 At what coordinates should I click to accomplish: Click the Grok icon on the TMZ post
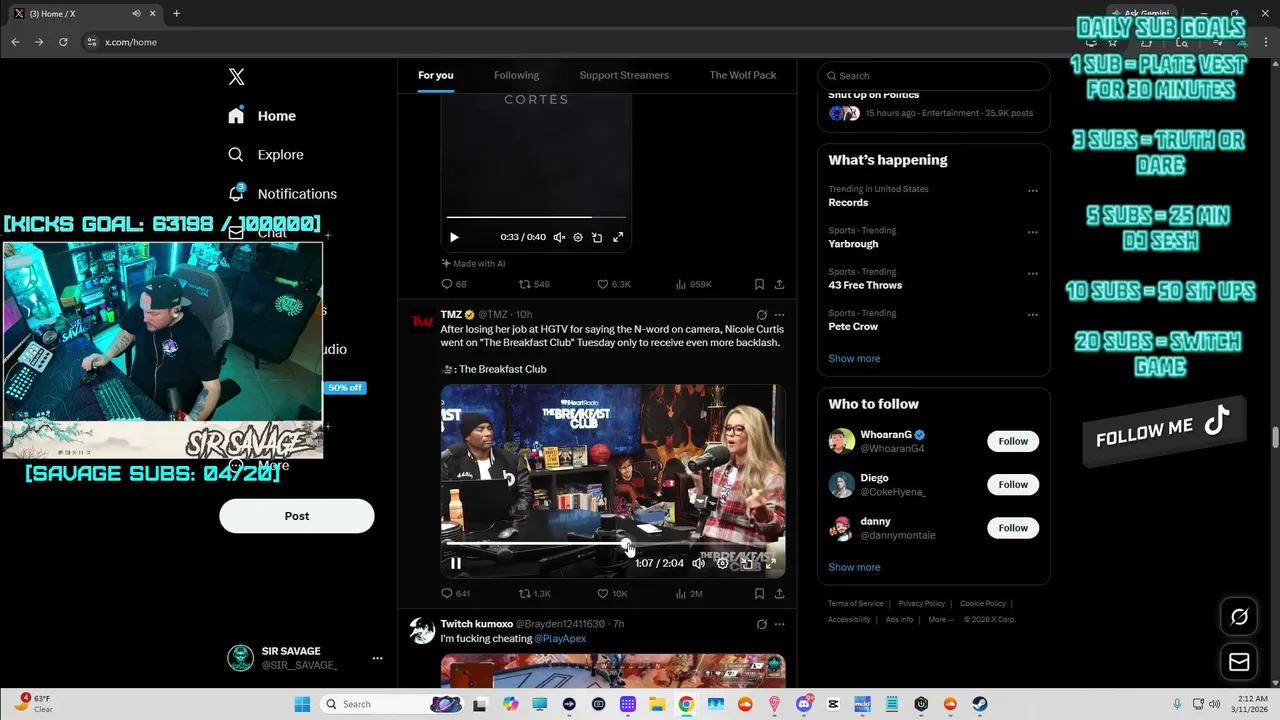[762, 315]
